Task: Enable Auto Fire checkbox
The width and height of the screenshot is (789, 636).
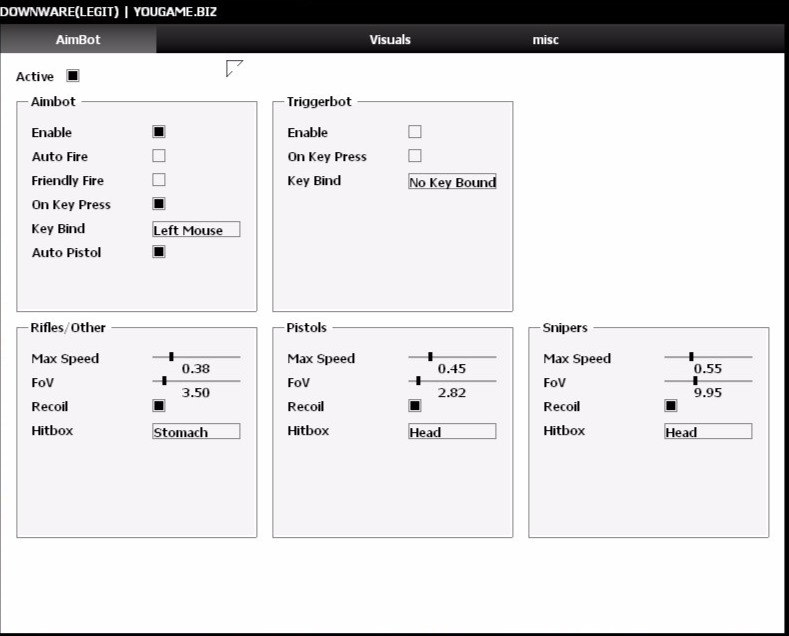Action: (159, 156)
